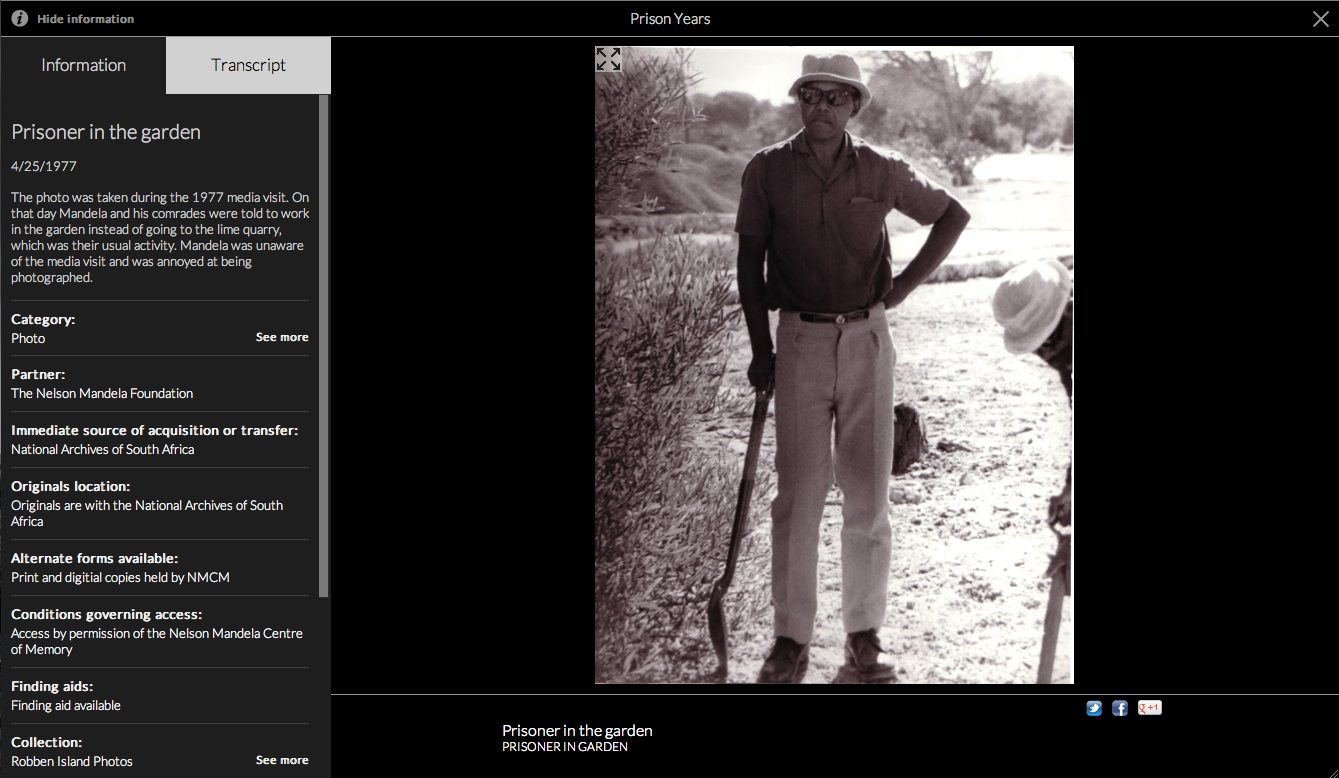Toggle Hide information panel

pyautogui.click(x=85, y=19)
